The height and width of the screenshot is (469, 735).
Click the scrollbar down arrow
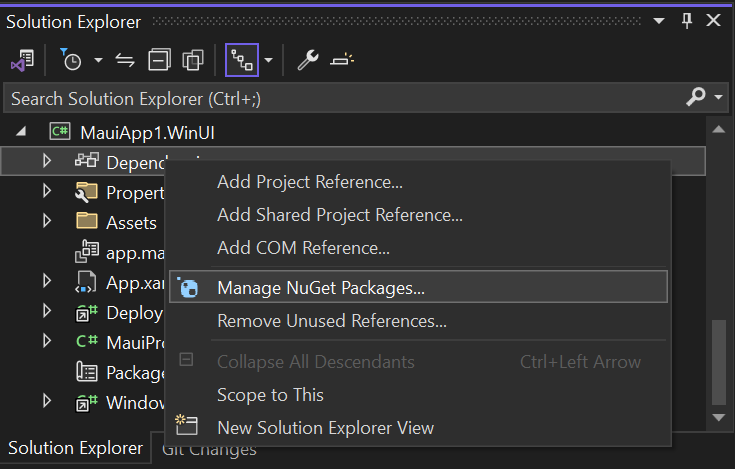(x=719, y=417)
